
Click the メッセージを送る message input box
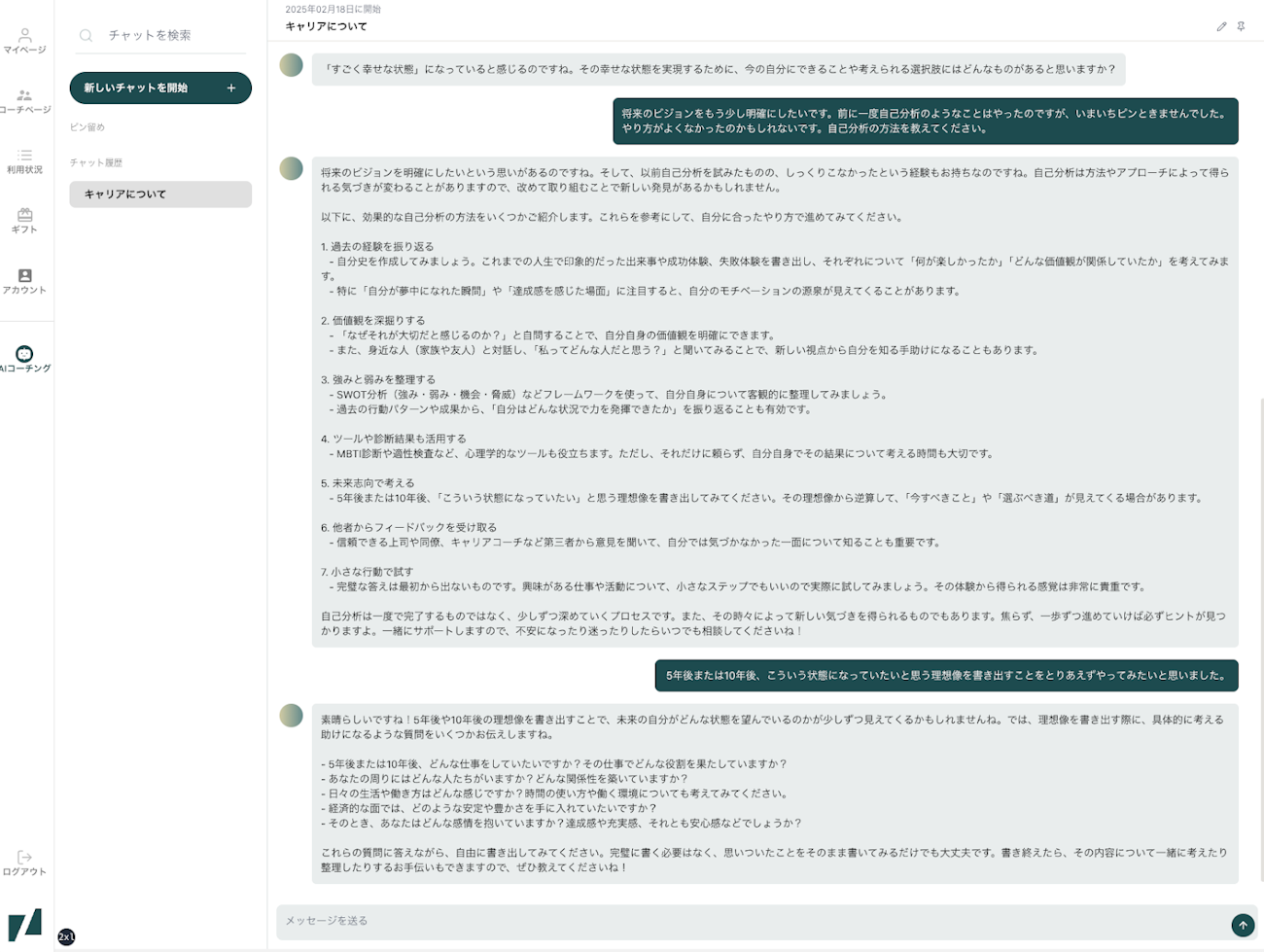(752, 922)
